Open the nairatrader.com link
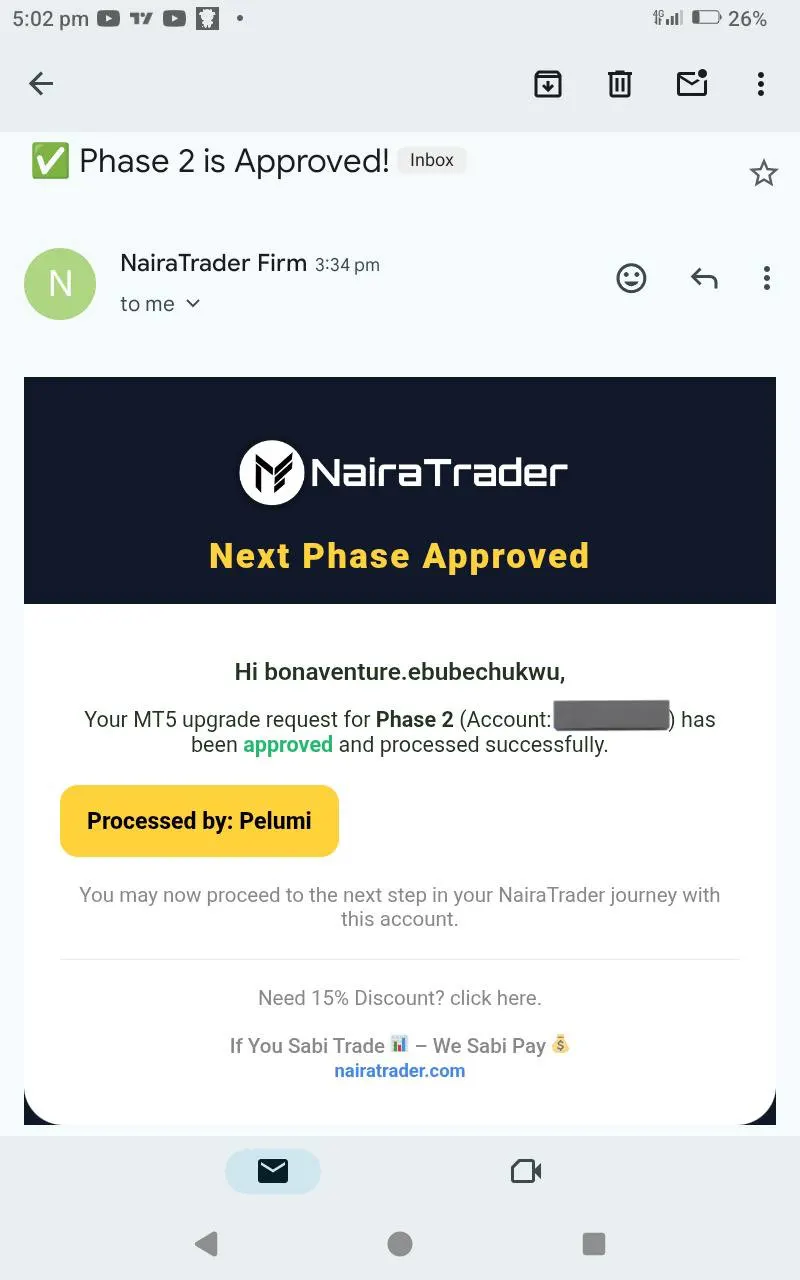 coord(400,1071)
